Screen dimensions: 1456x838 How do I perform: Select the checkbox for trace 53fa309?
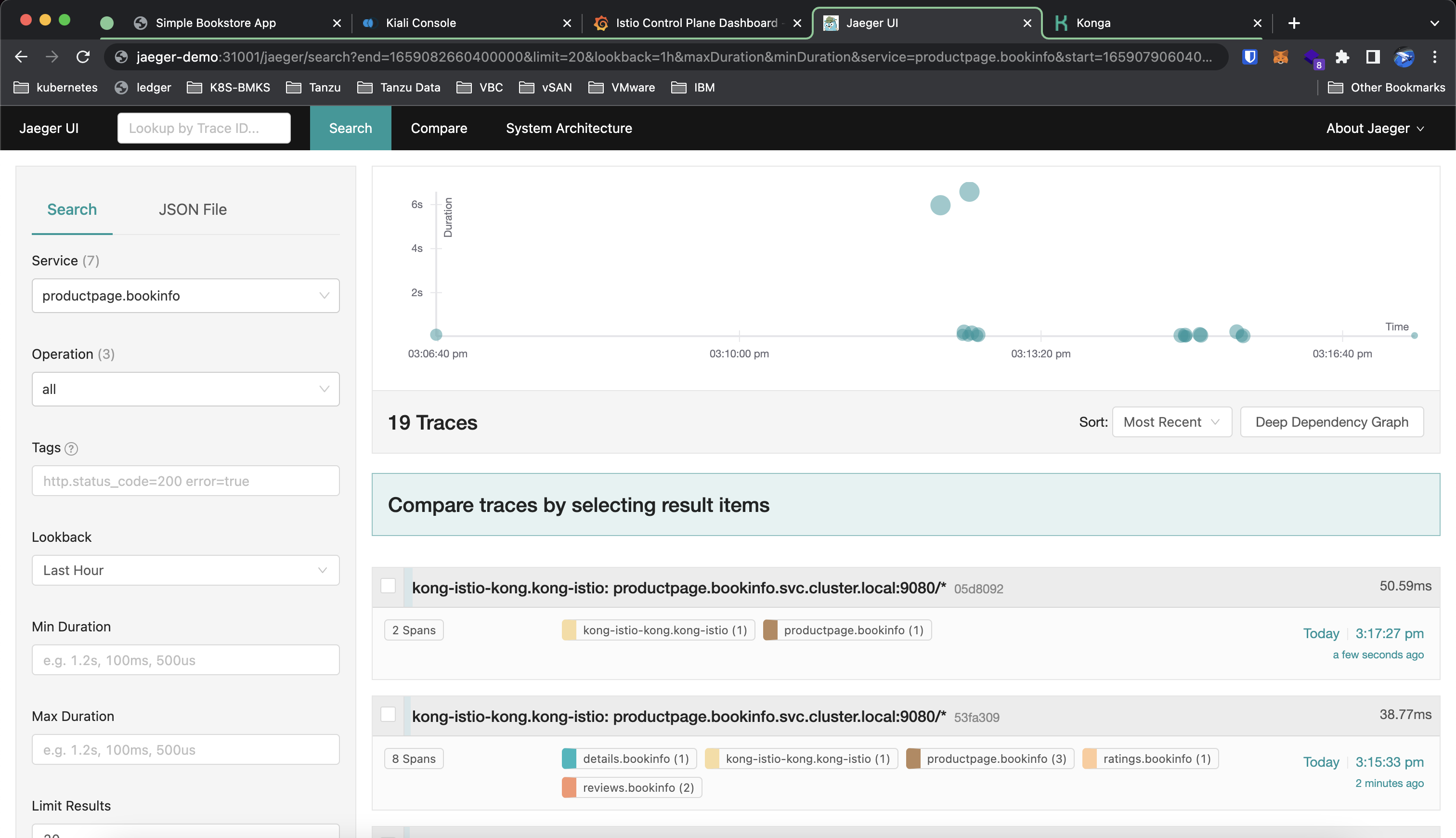tap(388, 714)
